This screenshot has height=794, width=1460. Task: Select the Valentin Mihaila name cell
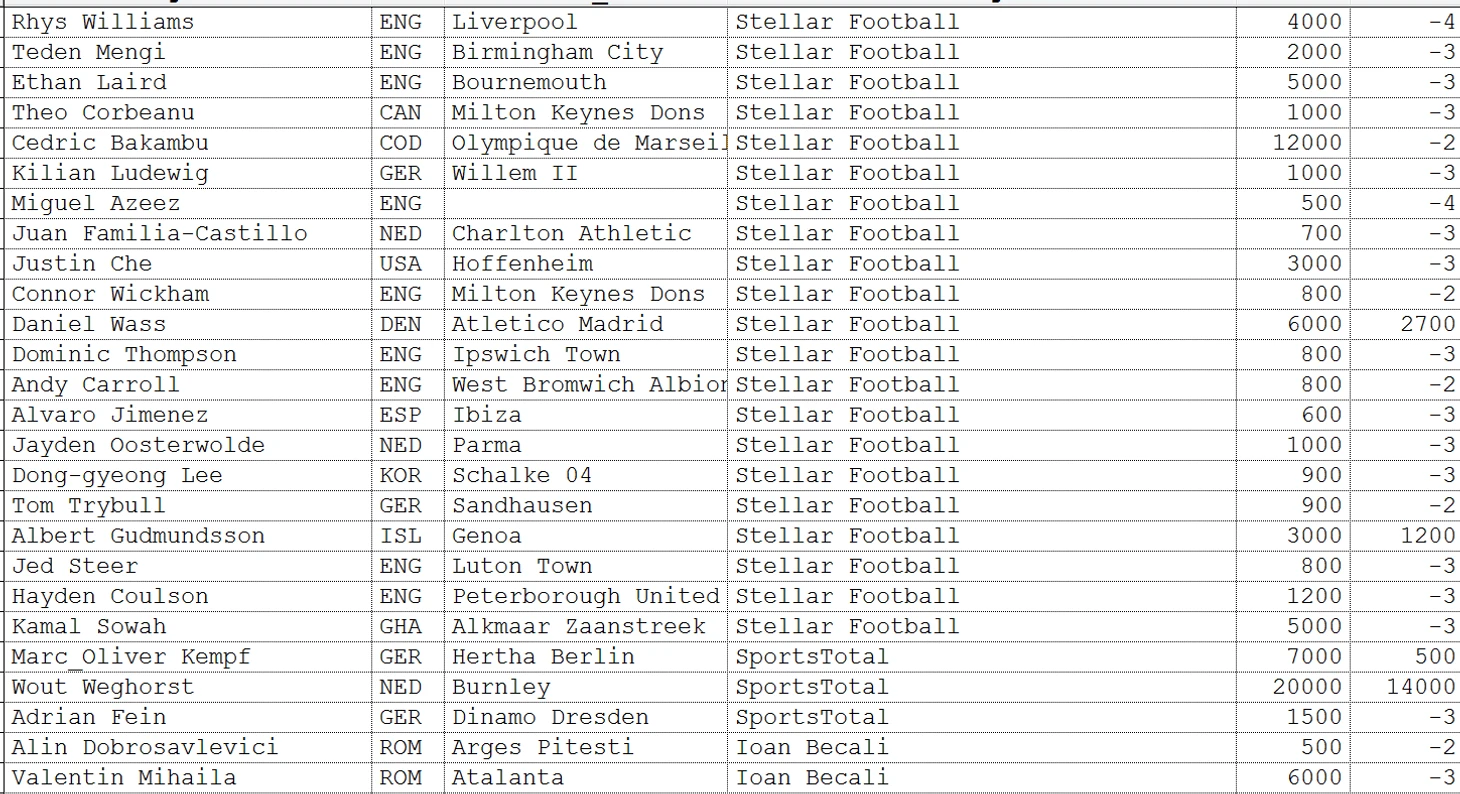click(x=187, y=778)
